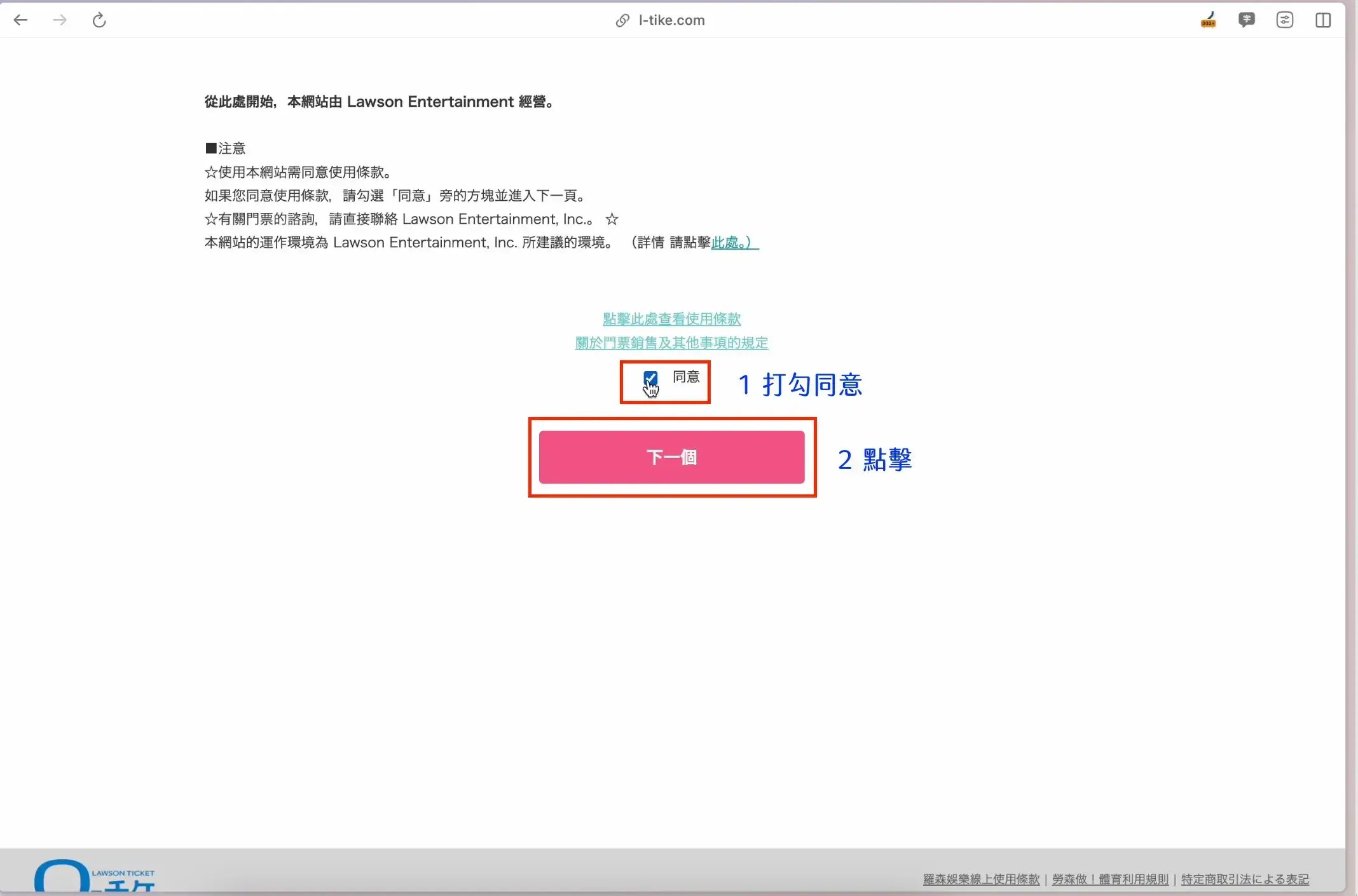
Task: Click the vertical scrollbar at right edge
Action: point(1352,445)
